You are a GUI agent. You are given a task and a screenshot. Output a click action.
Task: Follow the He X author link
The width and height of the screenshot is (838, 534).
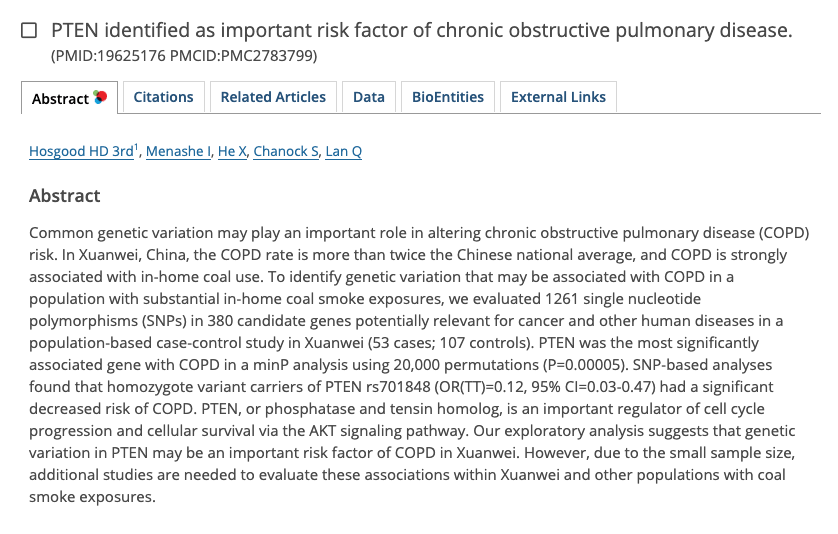[x=232, y=151]
